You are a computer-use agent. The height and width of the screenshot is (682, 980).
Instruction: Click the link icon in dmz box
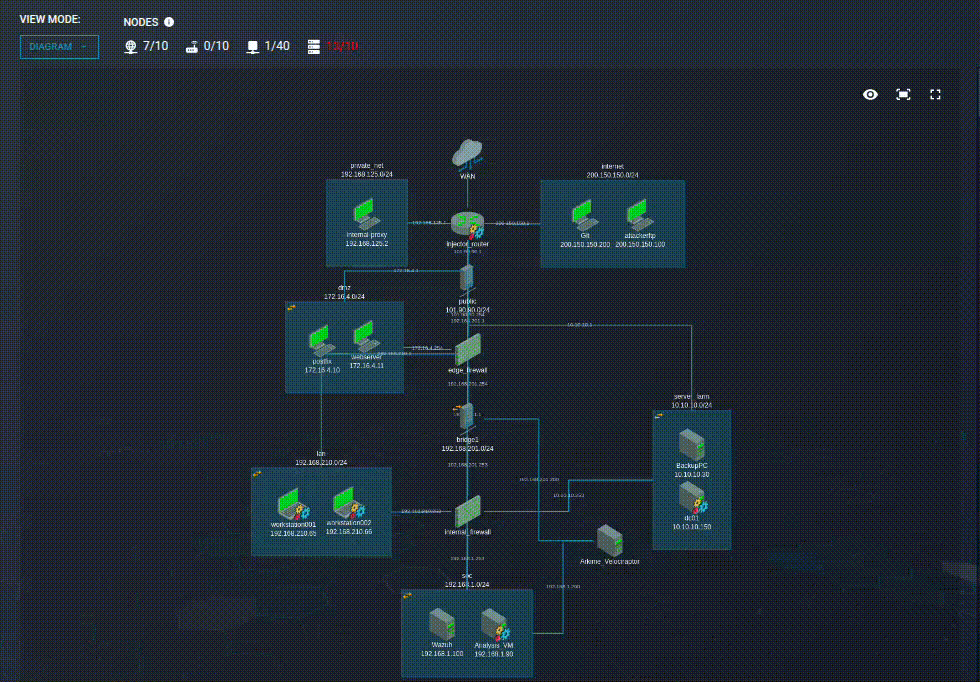(x=291, y=308)
